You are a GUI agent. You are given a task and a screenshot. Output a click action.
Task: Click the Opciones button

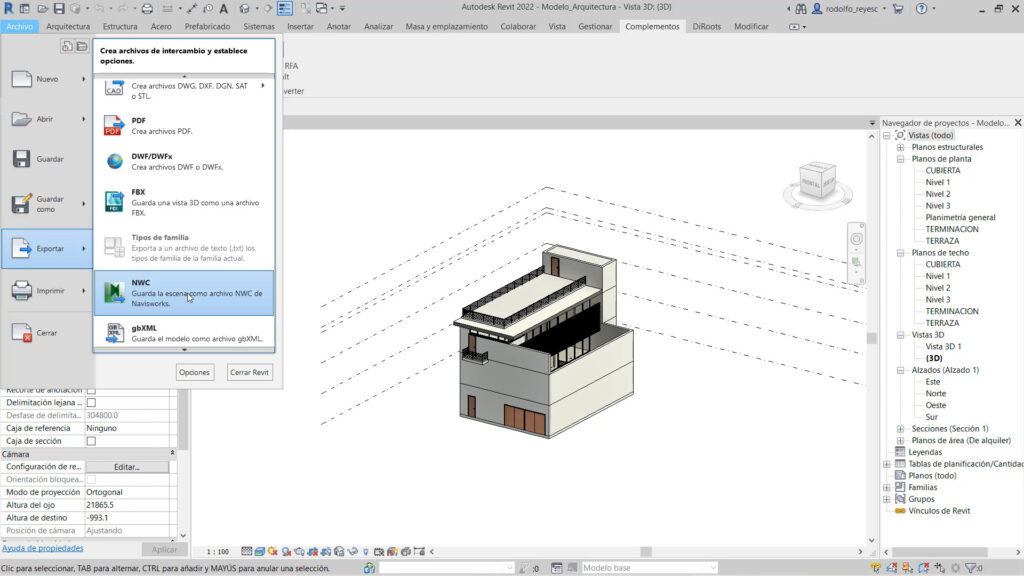(194, 372)
